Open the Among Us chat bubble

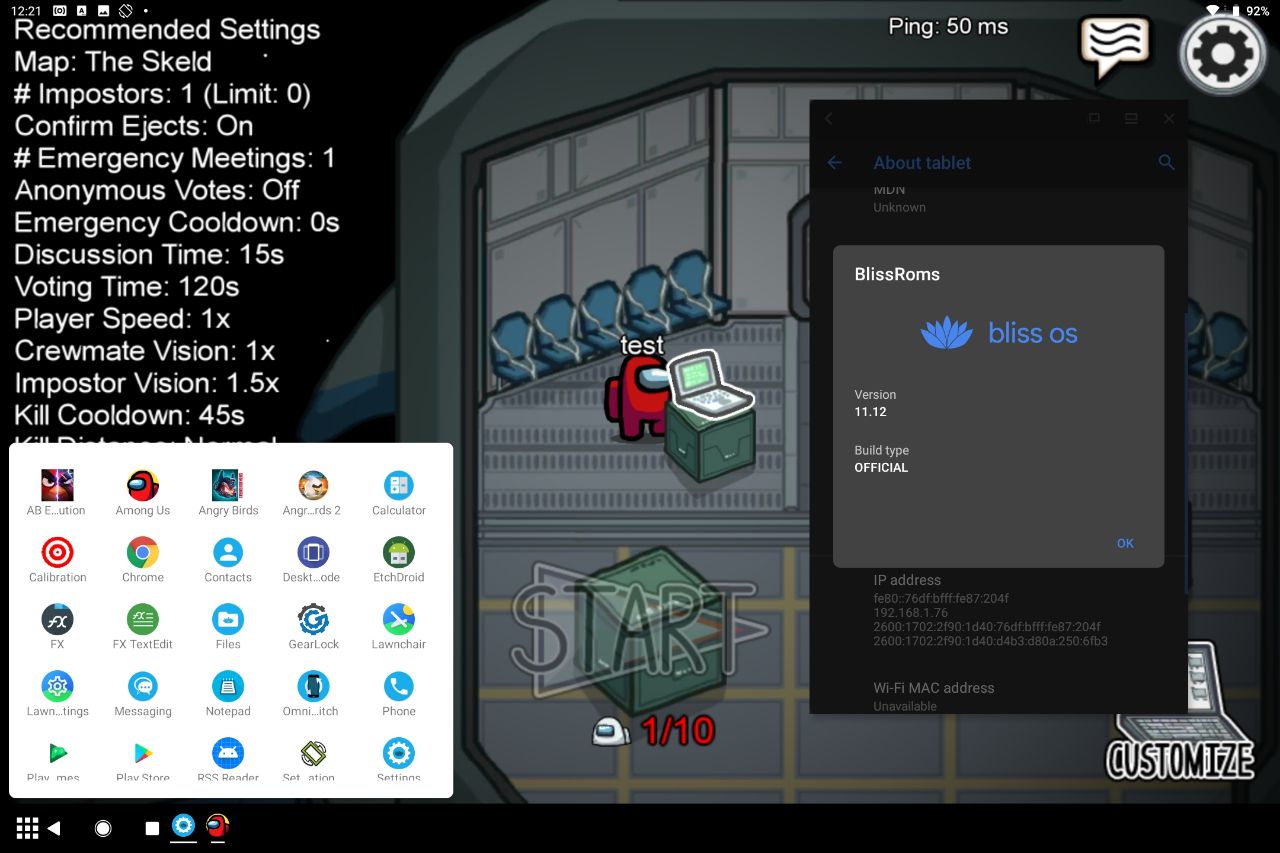pos(1114,49)
